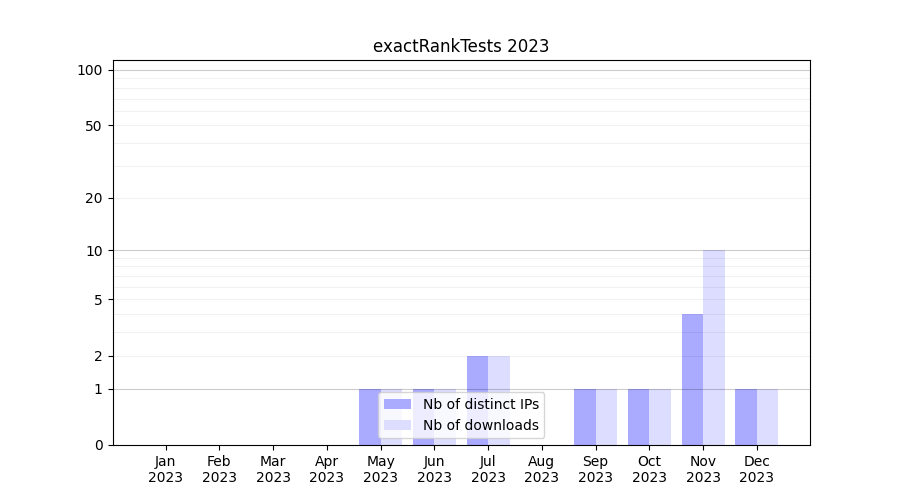Click the "50" y-axis tick label

(x=94, y=126)
